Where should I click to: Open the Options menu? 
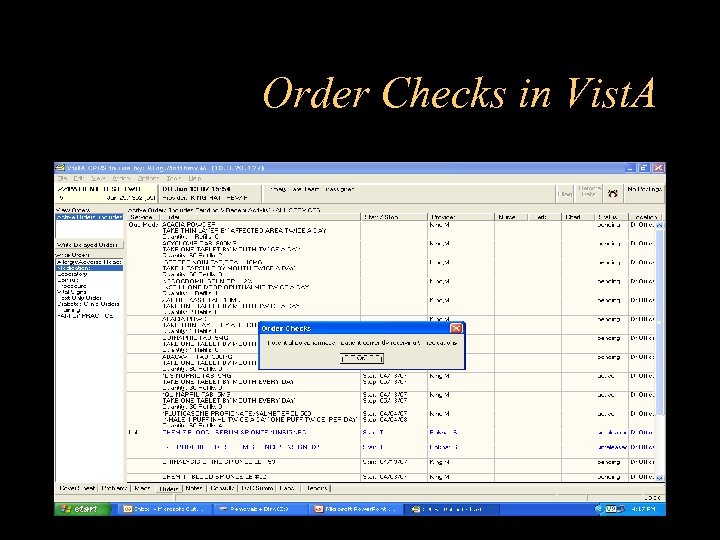coord(148,178)
